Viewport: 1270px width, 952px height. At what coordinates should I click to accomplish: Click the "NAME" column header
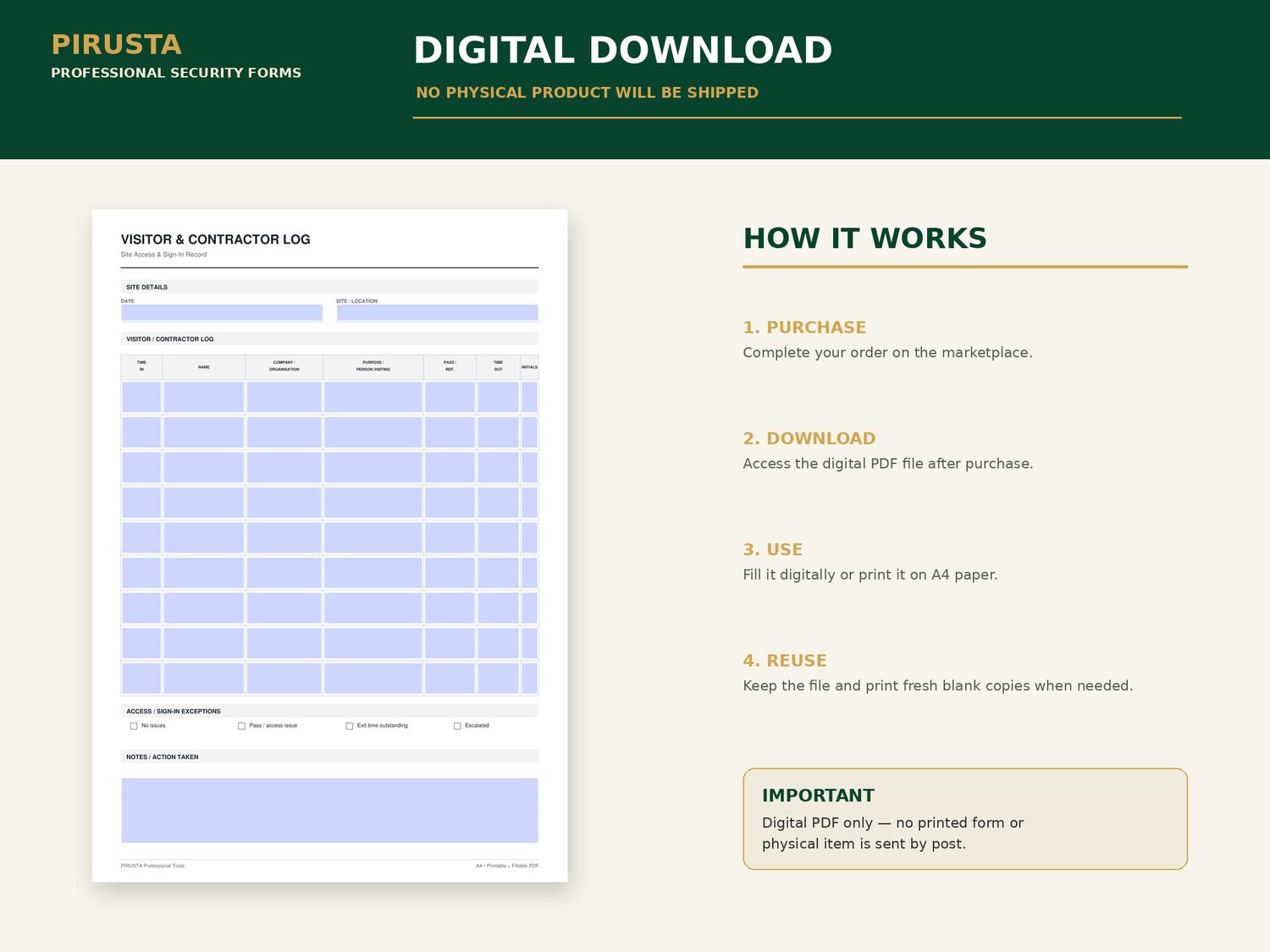coord(204,367)
